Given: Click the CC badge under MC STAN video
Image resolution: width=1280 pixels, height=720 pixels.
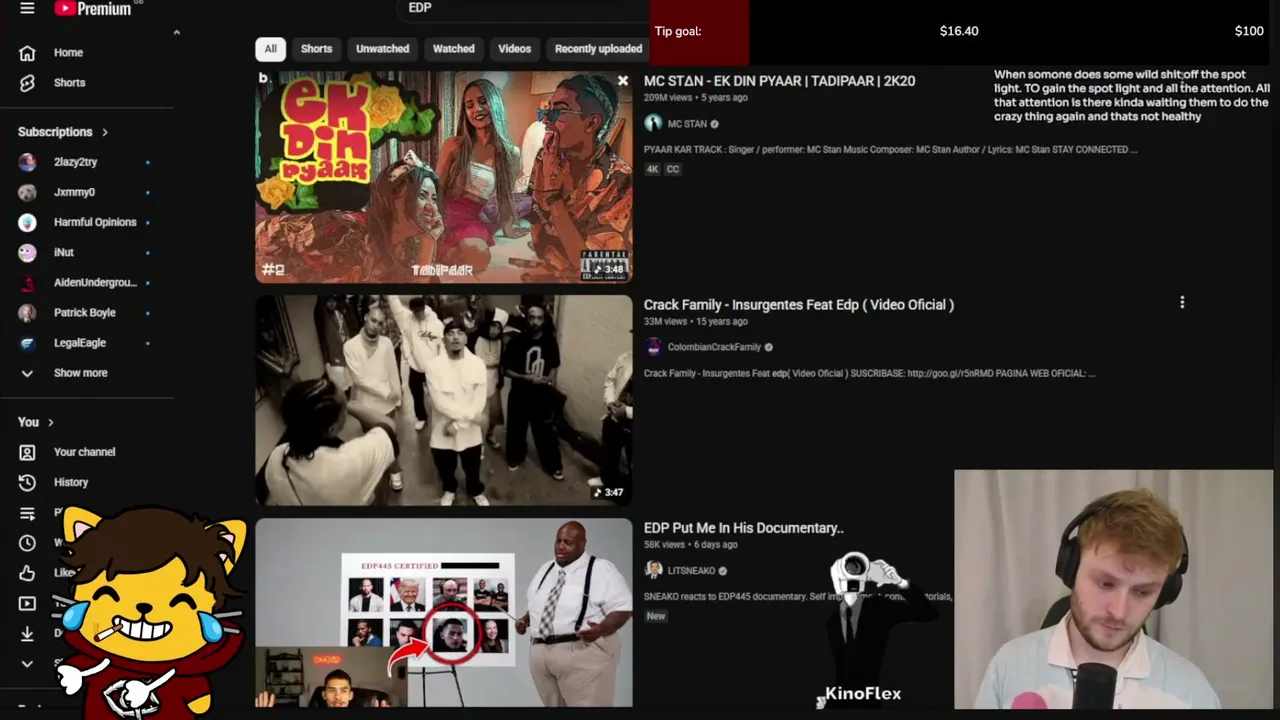Looking at the screenshot, I should point(673,169).
